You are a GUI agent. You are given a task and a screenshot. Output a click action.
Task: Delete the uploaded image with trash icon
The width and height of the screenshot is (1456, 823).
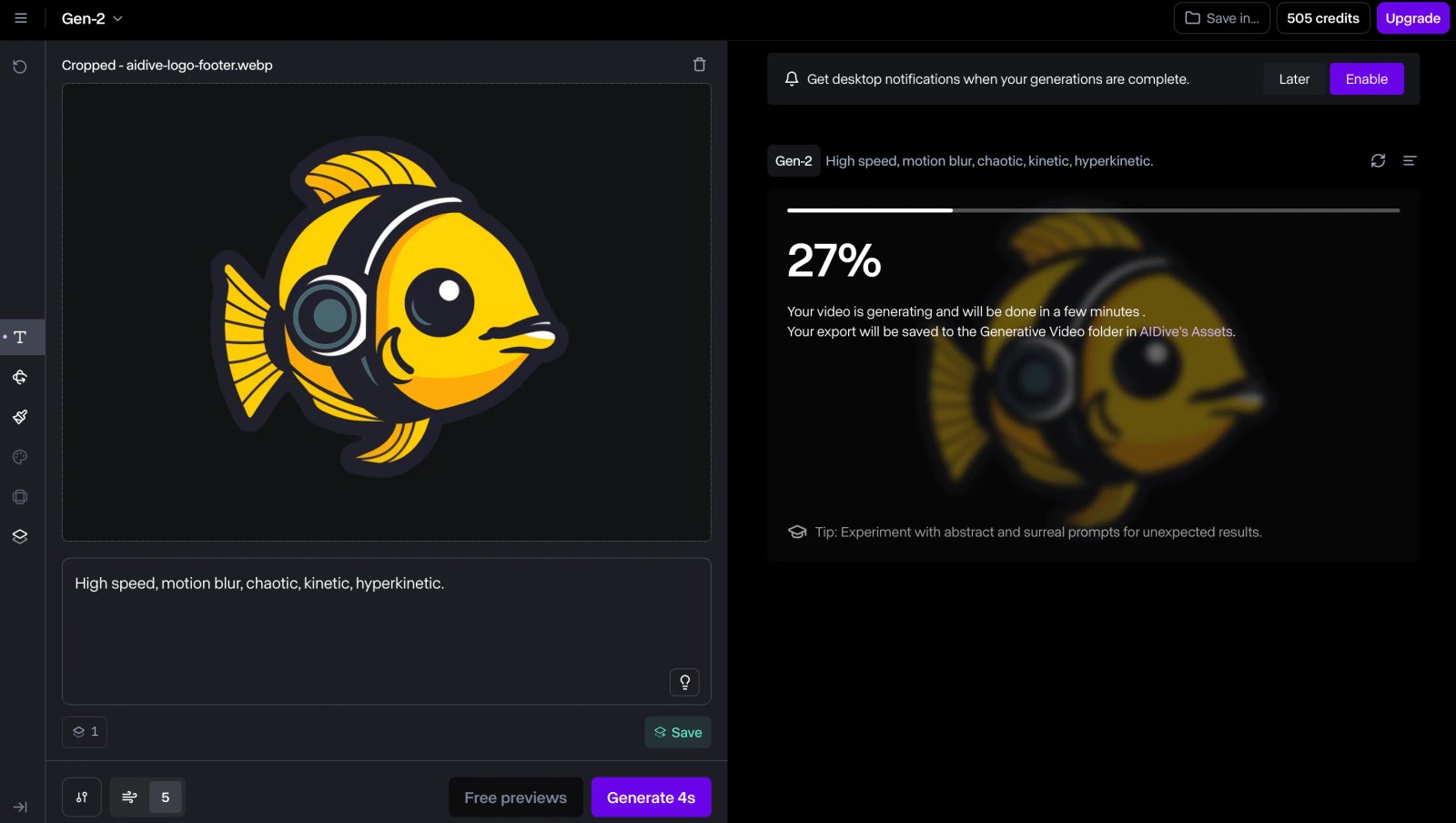click(x=699, y=65)
